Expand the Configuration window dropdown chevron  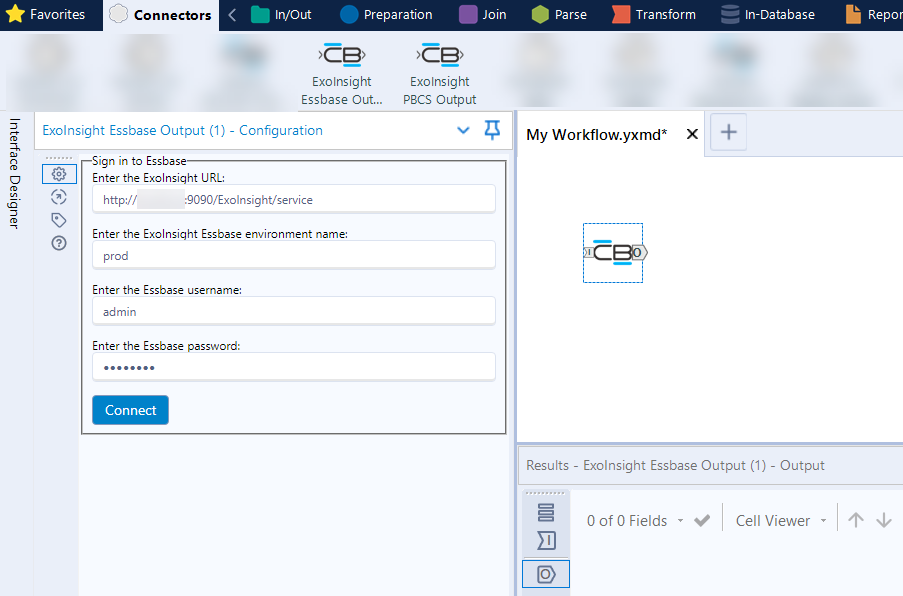[463, 130]
